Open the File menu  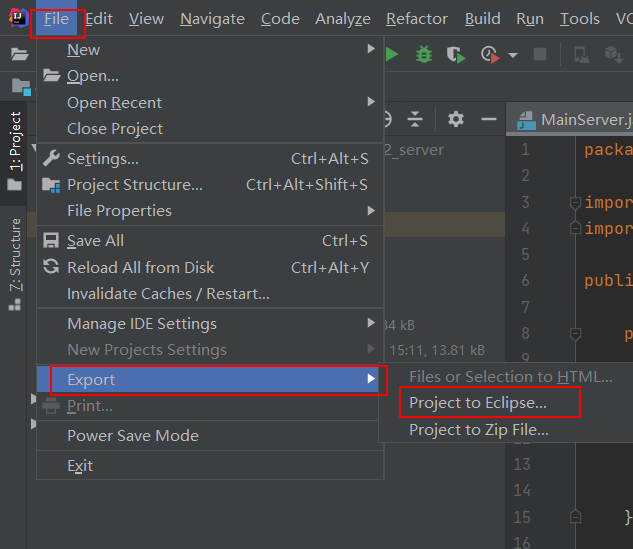point(57,19)
